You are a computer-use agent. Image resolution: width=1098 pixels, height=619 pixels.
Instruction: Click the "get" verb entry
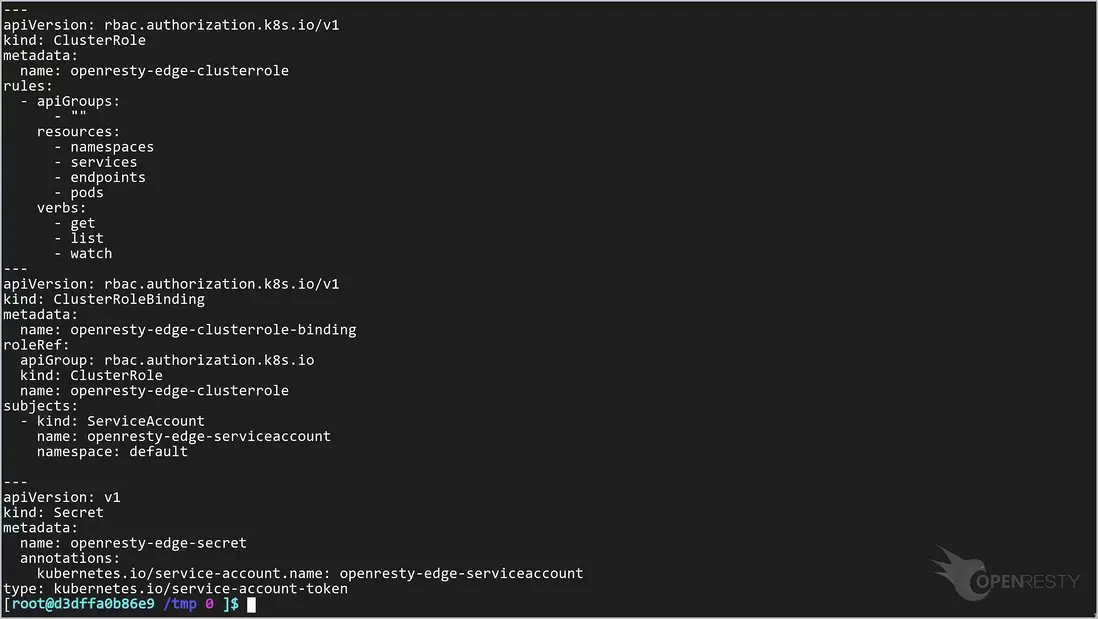(83, 223)
